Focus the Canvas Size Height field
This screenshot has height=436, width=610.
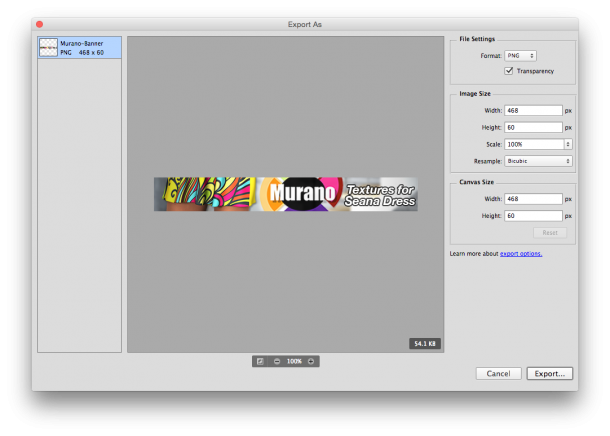coord(533,216)
